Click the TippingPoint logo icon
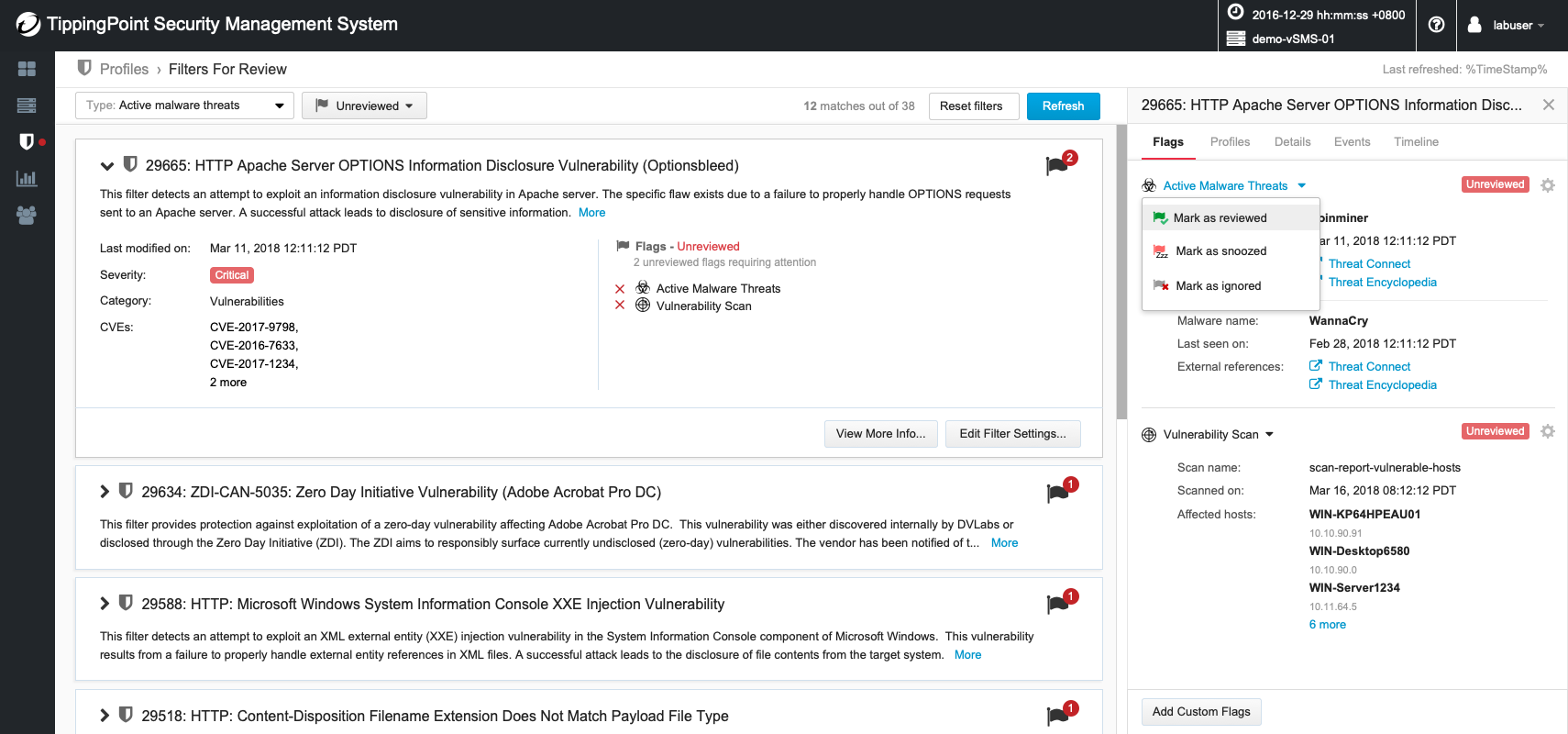Image resolution: width=1568 pixels, height=734 pixels. (28, 25)
